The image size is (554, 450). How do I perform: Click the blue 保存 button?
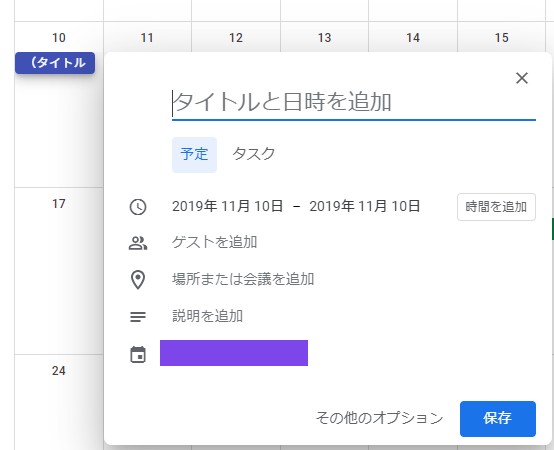(x=498, y=419)
